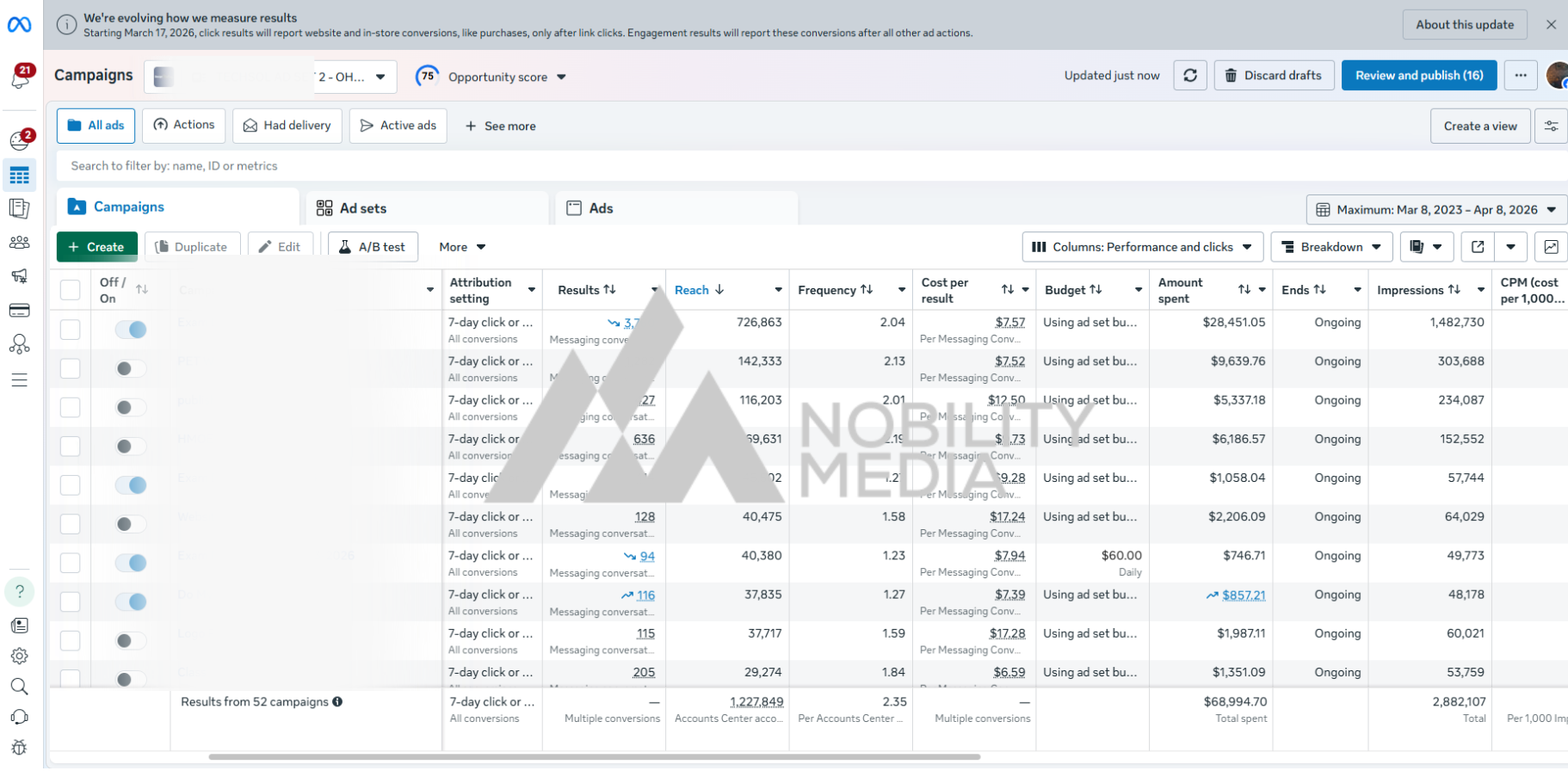Viewport: 1568px width, 777px height.
Task: Switch to the Ad sets tab
Action: [428, 208]
